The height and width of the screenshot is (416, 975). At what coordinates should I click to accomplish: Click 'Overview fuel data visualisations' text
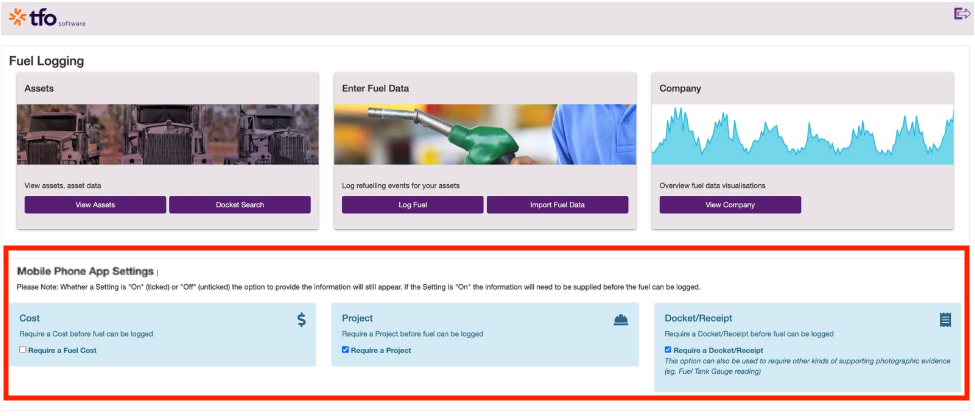(x=712, y=185)
